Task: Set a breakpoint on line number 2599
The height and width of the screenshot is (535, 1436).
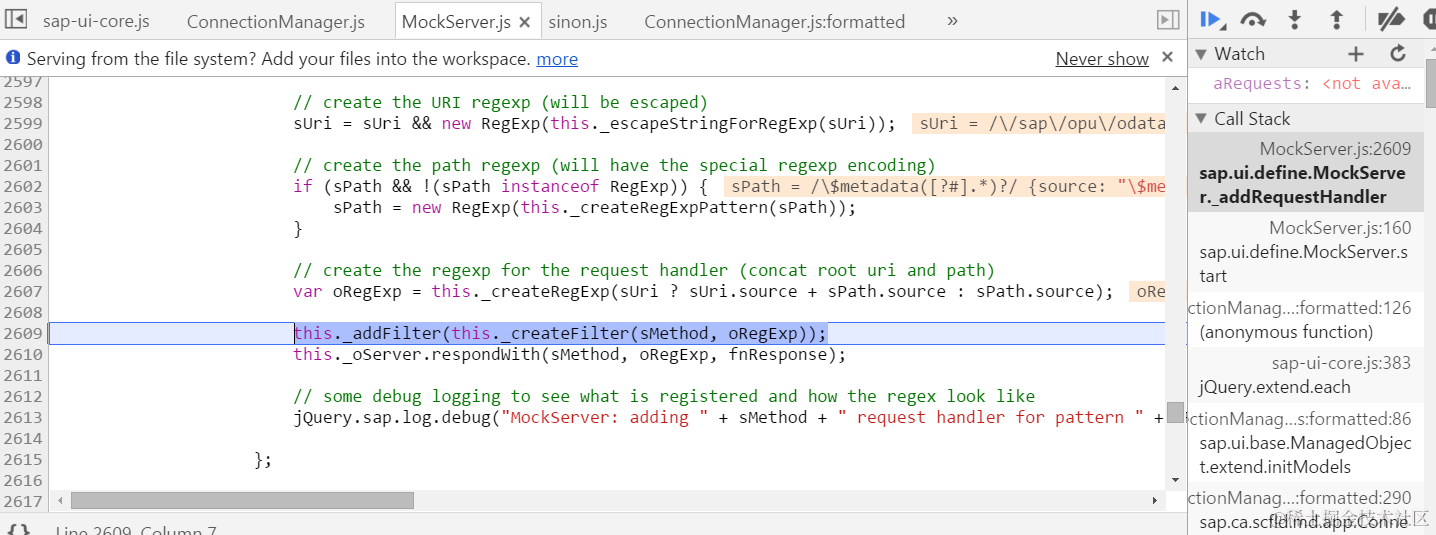Action: pos(23,124)
